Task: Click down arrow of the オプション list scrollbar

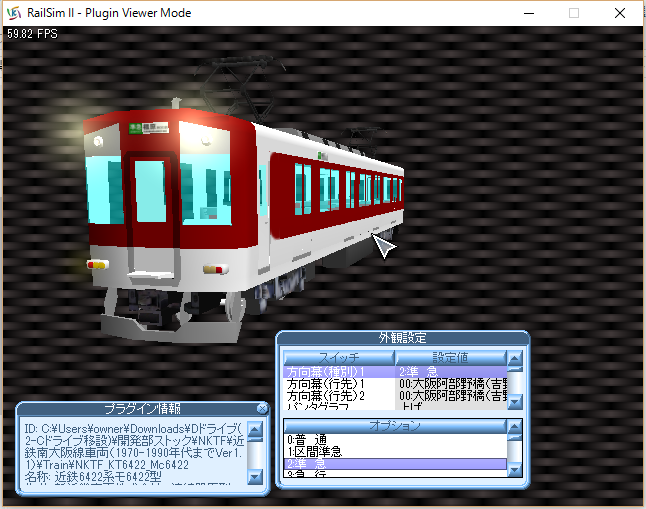Action: pos(515,469)
